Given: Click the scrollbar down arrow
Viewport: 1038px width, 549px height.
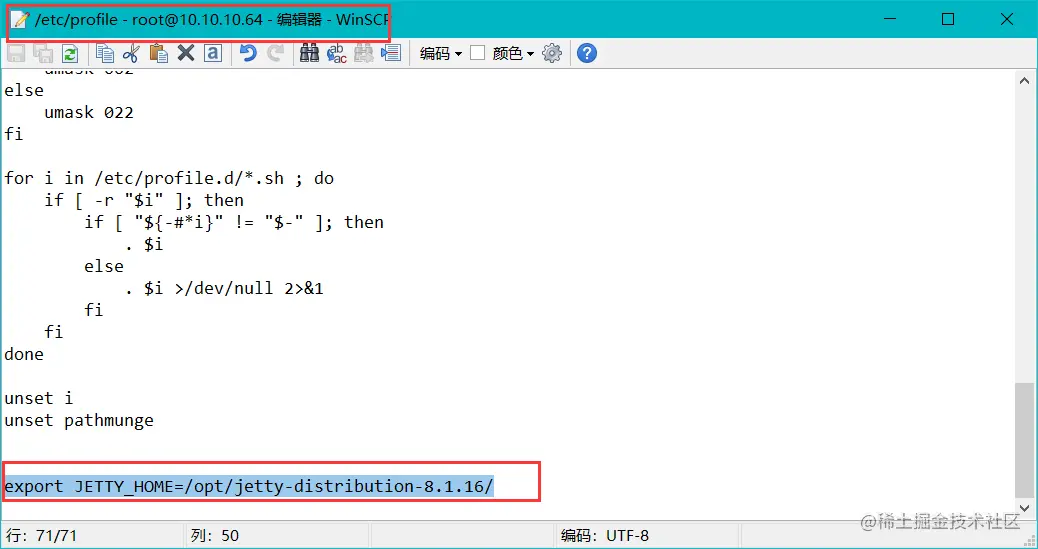Looking at the screenshot, I should [1025, 509].
